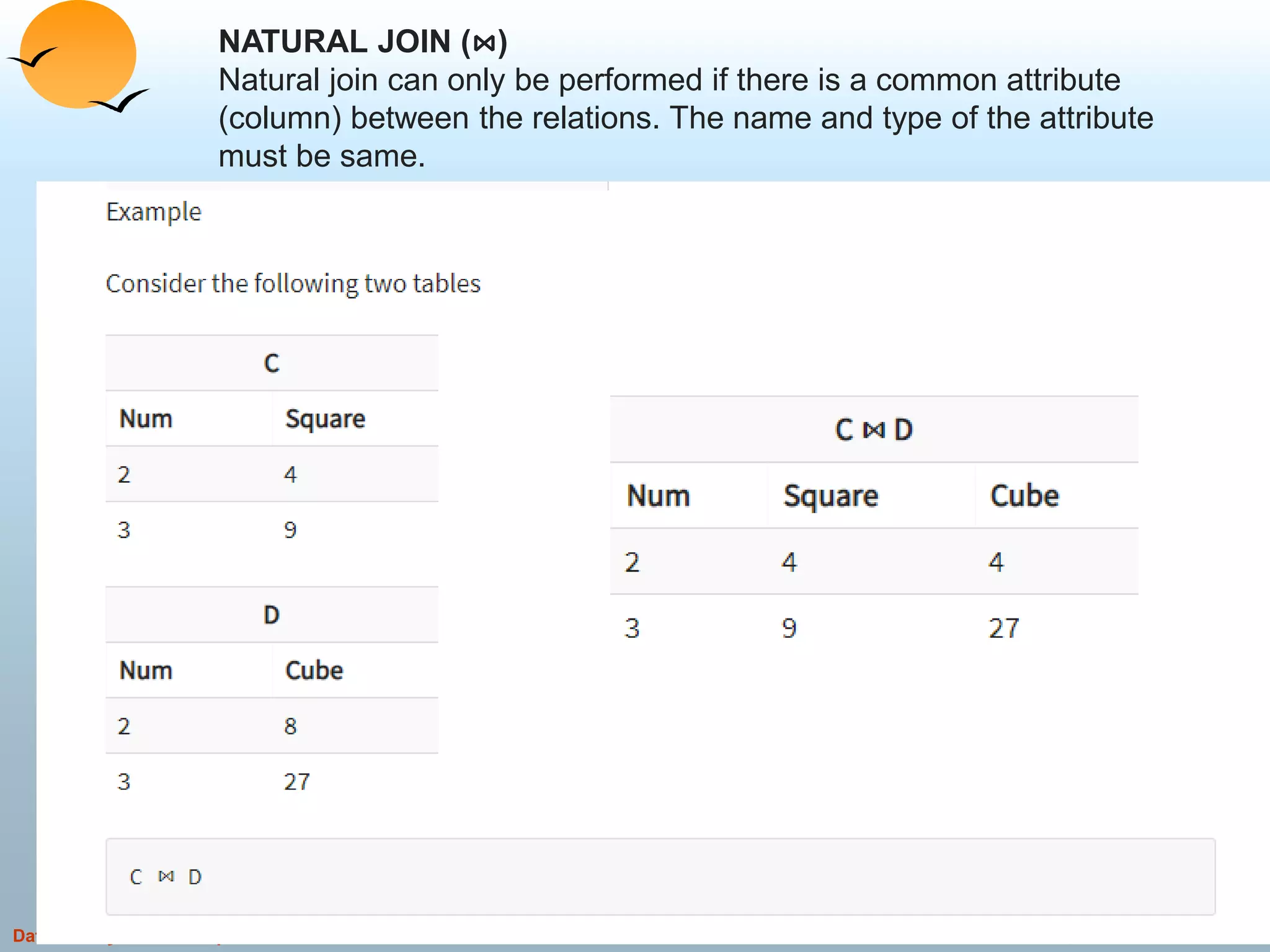1270x952 pixels.
Task: Click the 'must be same.' text line
Action: click(322, 156)
